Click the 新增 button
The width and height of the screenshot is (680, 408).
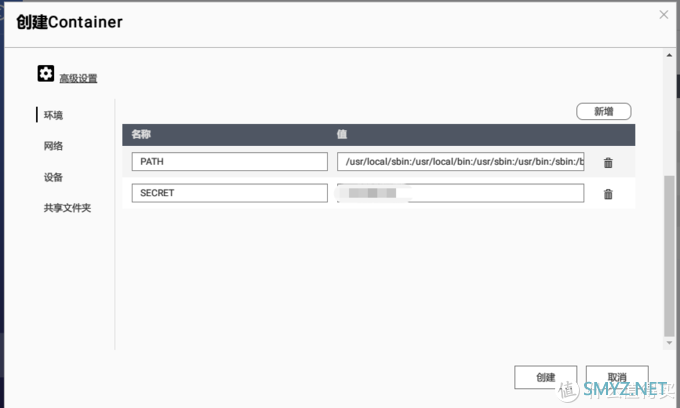604,111
